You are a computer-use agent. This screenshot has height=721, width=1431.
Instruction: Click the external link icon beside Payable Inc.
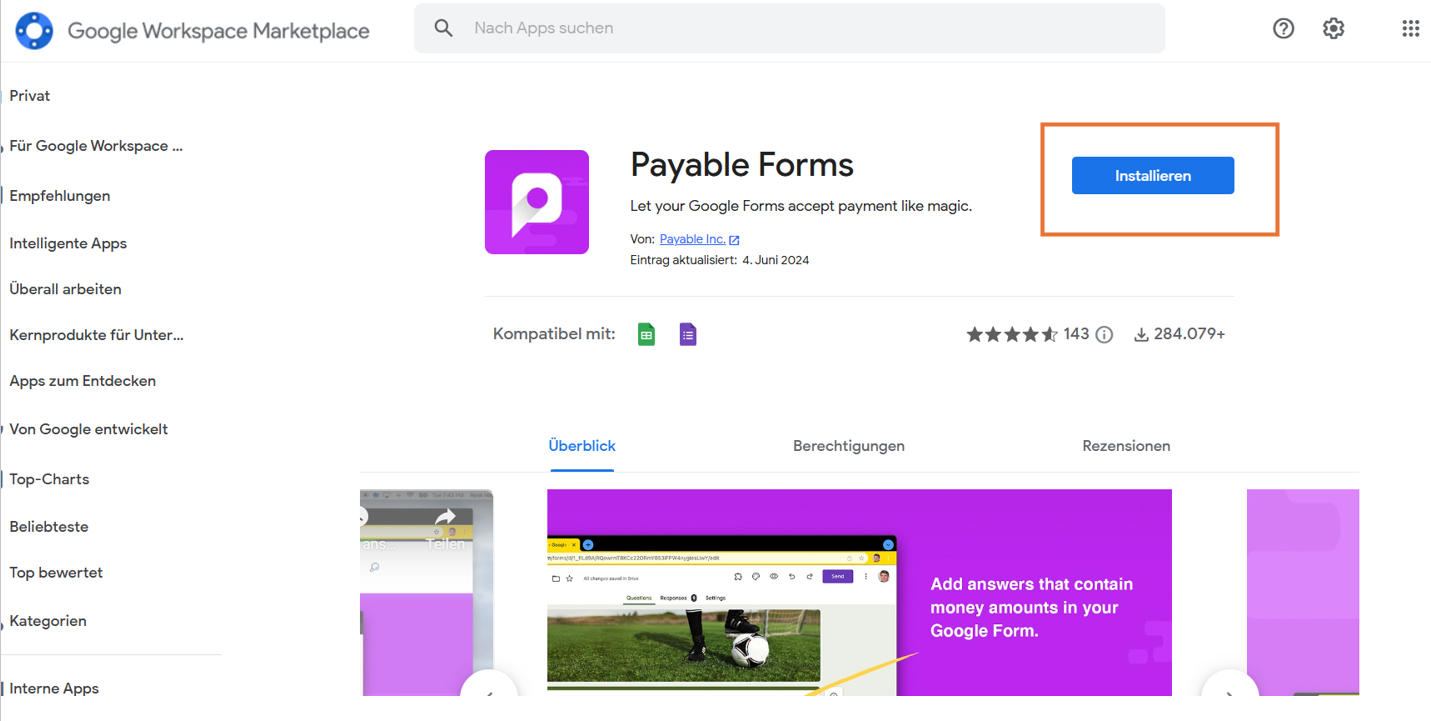point(734,240)
